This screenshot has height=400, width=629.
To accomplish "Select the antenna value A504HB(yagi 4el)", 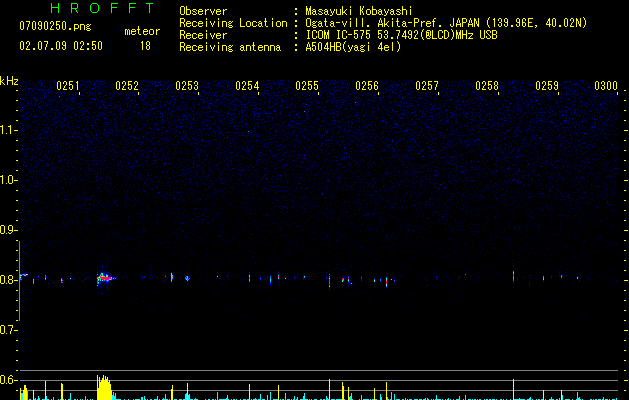I will [353, 47].
